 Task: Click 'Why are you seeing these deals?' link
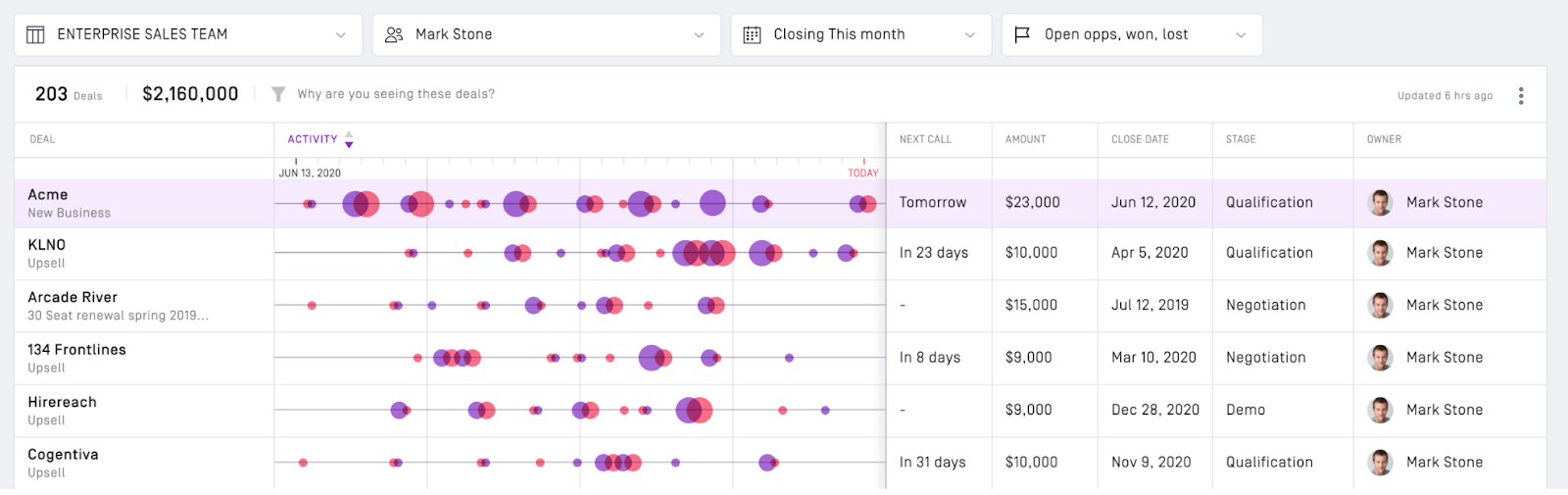click(x=396, y=94)
